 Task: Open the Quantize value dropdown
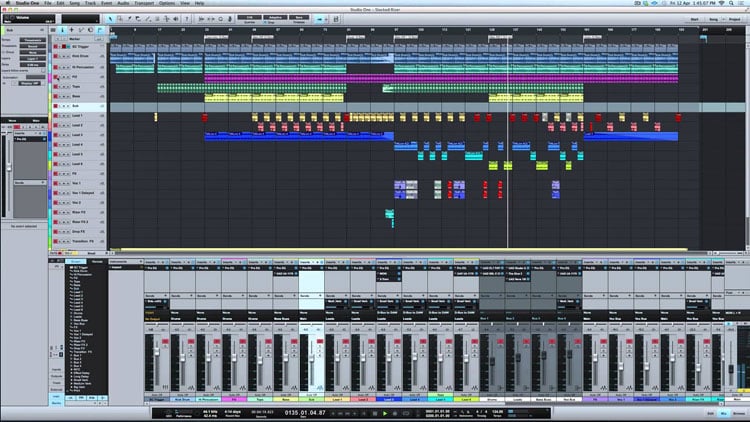point(250,17)
